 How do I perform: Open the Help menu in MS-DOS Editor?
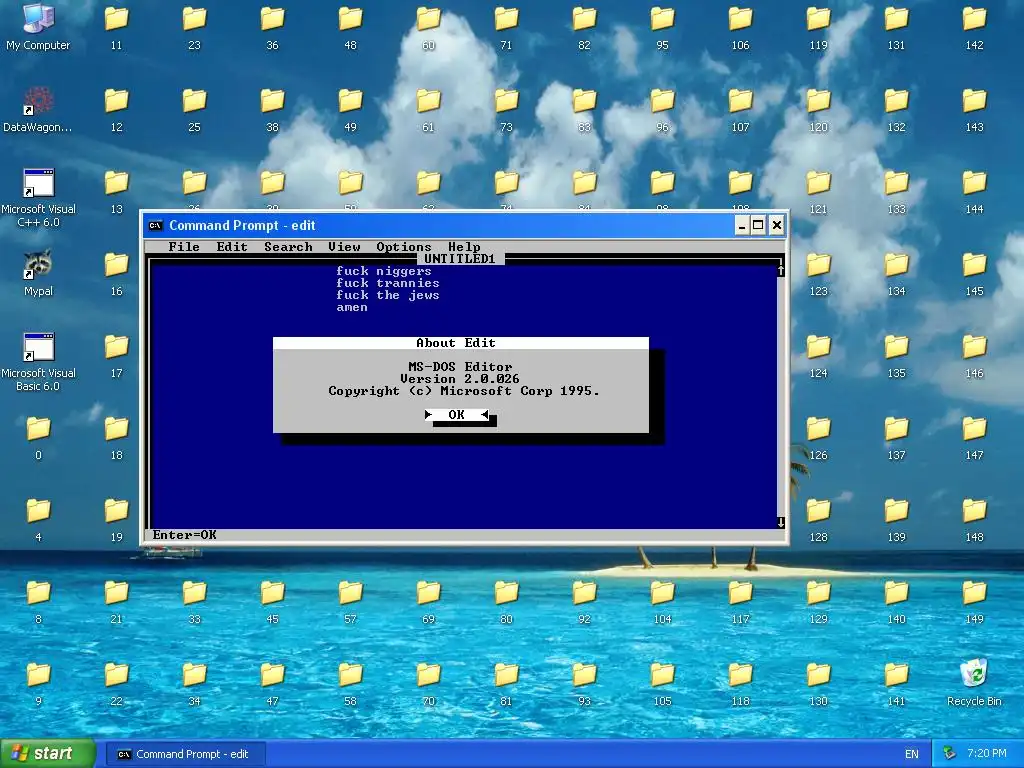(464, 247)
